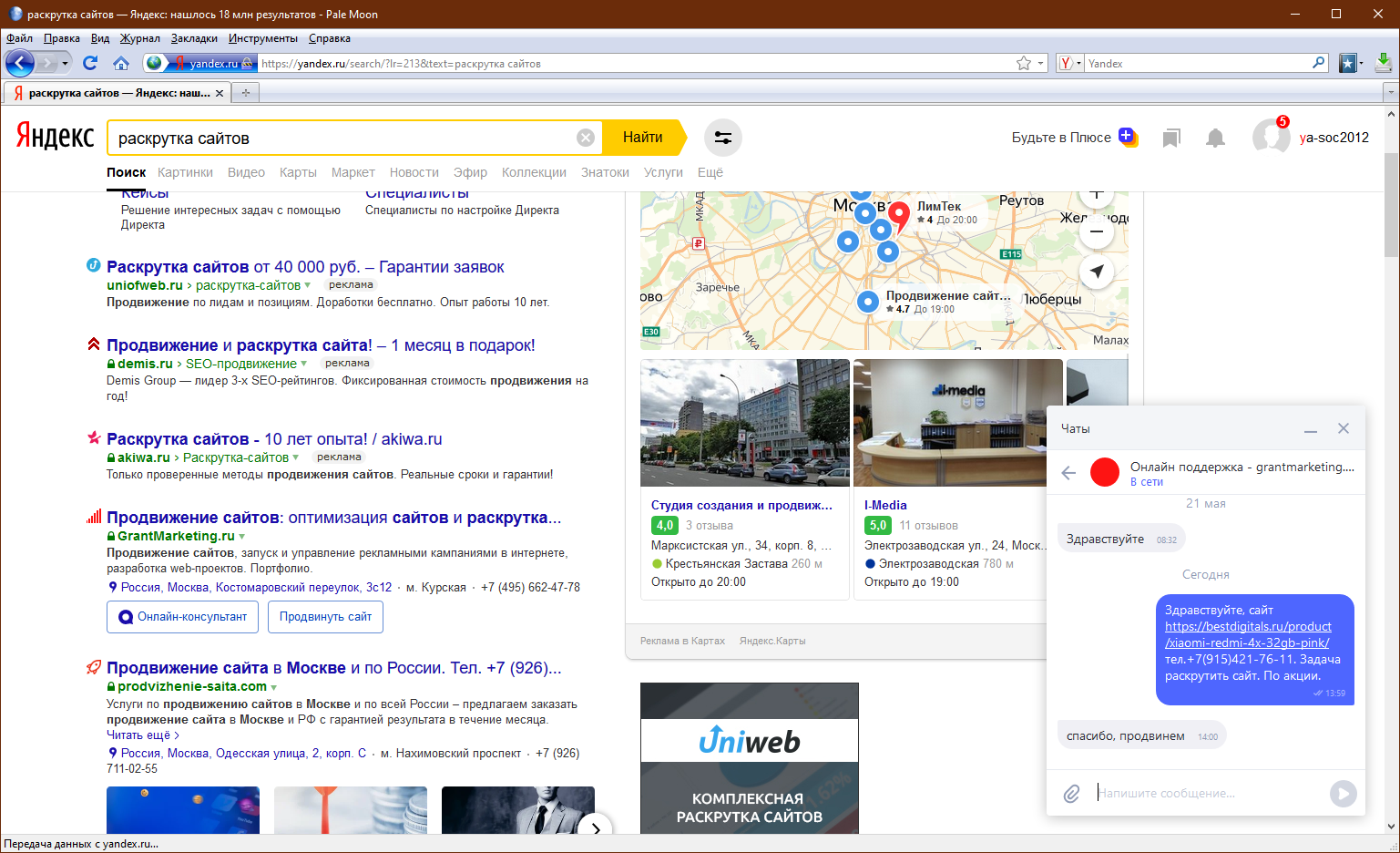Minimize the Чаты chat panel
The height and width of the screenshot is (853, 1400).
1311,428
